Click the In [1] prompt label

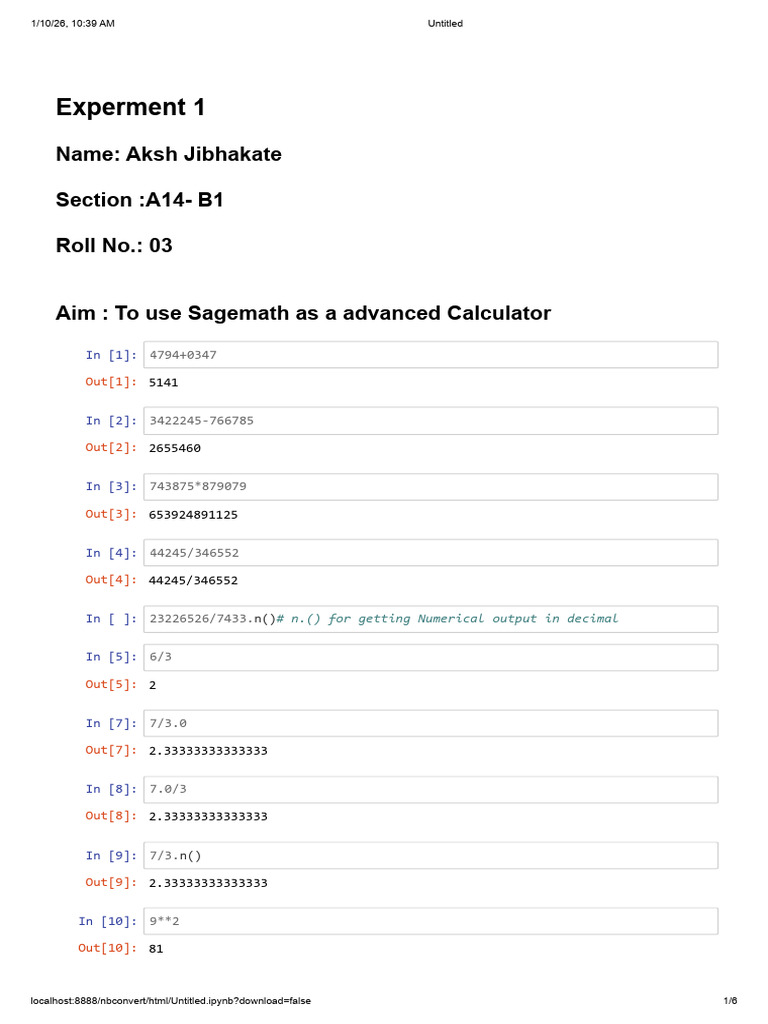[x=111, y=355]
